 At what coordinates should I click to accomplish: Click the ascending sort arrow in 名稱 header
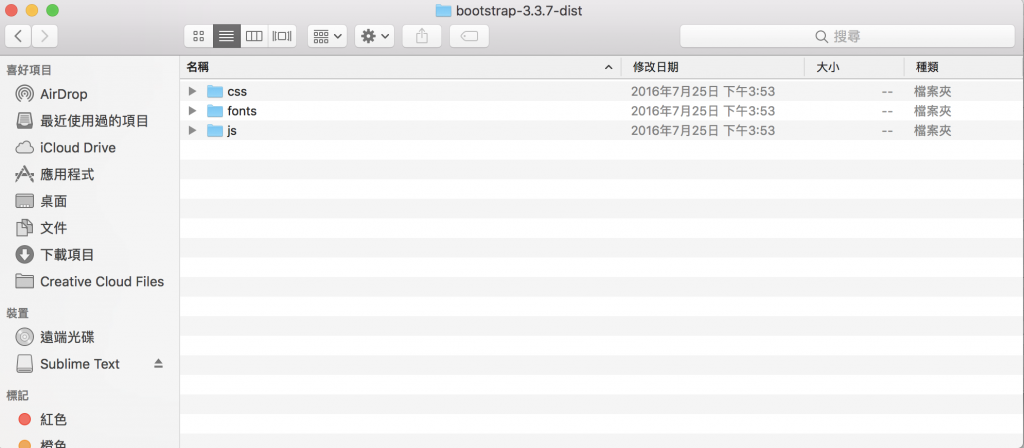[x=609, y=67]
